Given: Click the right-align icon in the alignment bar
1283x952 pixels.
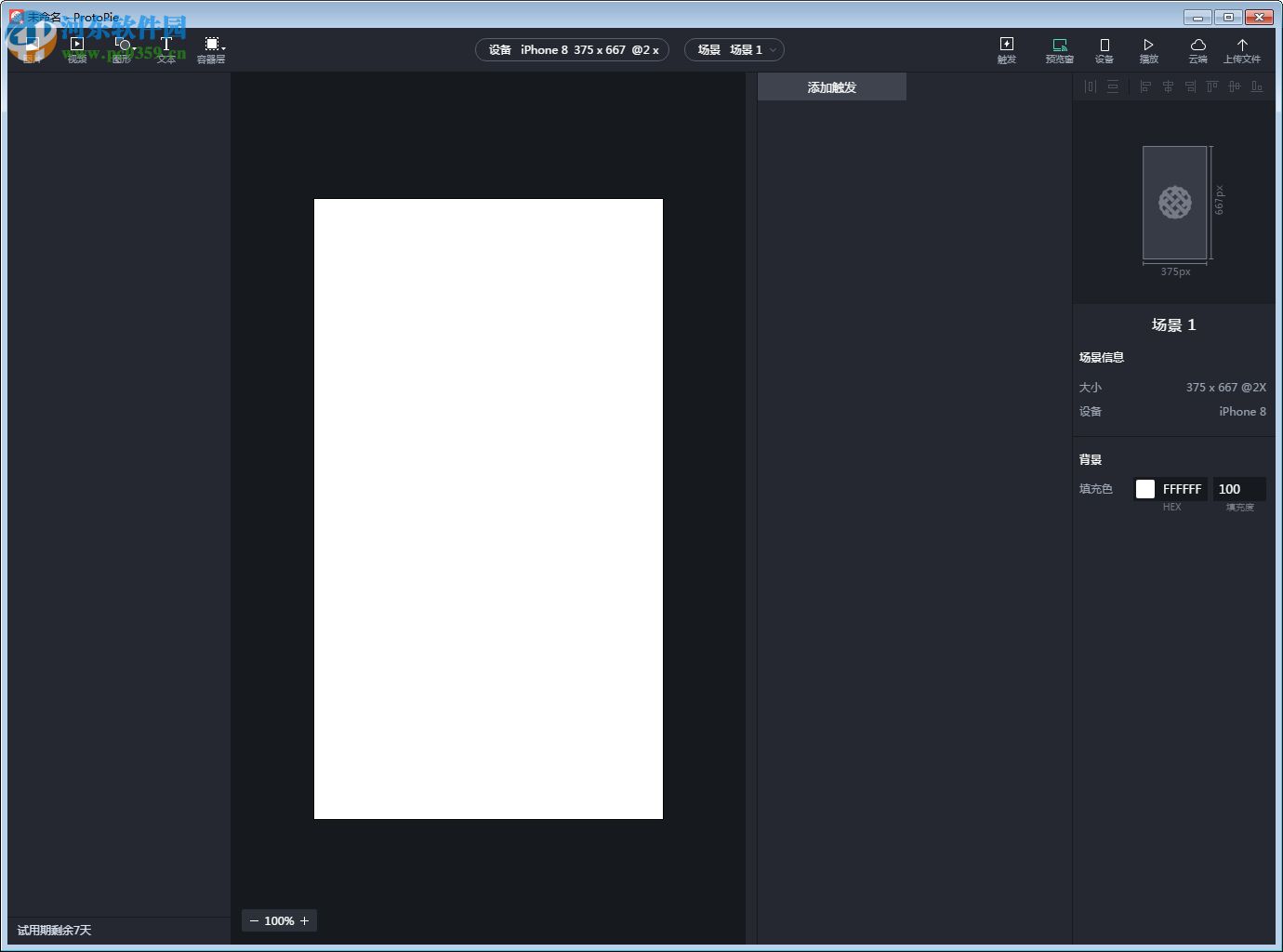Looking at the screenshot, I should [1190, 86].
